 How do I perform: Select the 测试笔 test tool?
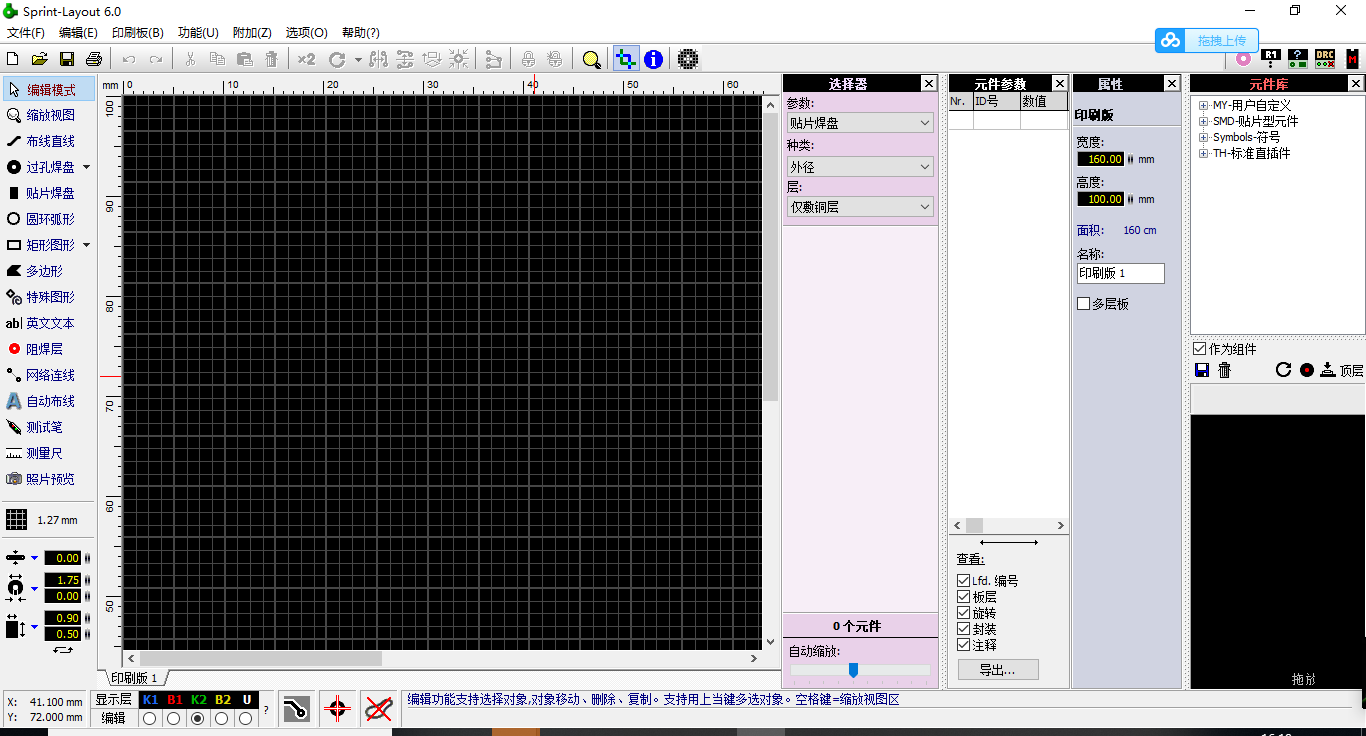click(49, 427)
